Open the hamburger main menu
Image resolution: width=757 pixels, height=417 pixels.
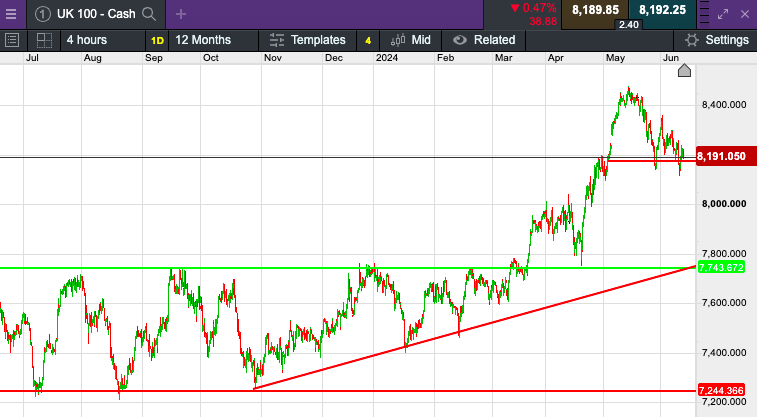pyautogui.click(x=11, y=14)
